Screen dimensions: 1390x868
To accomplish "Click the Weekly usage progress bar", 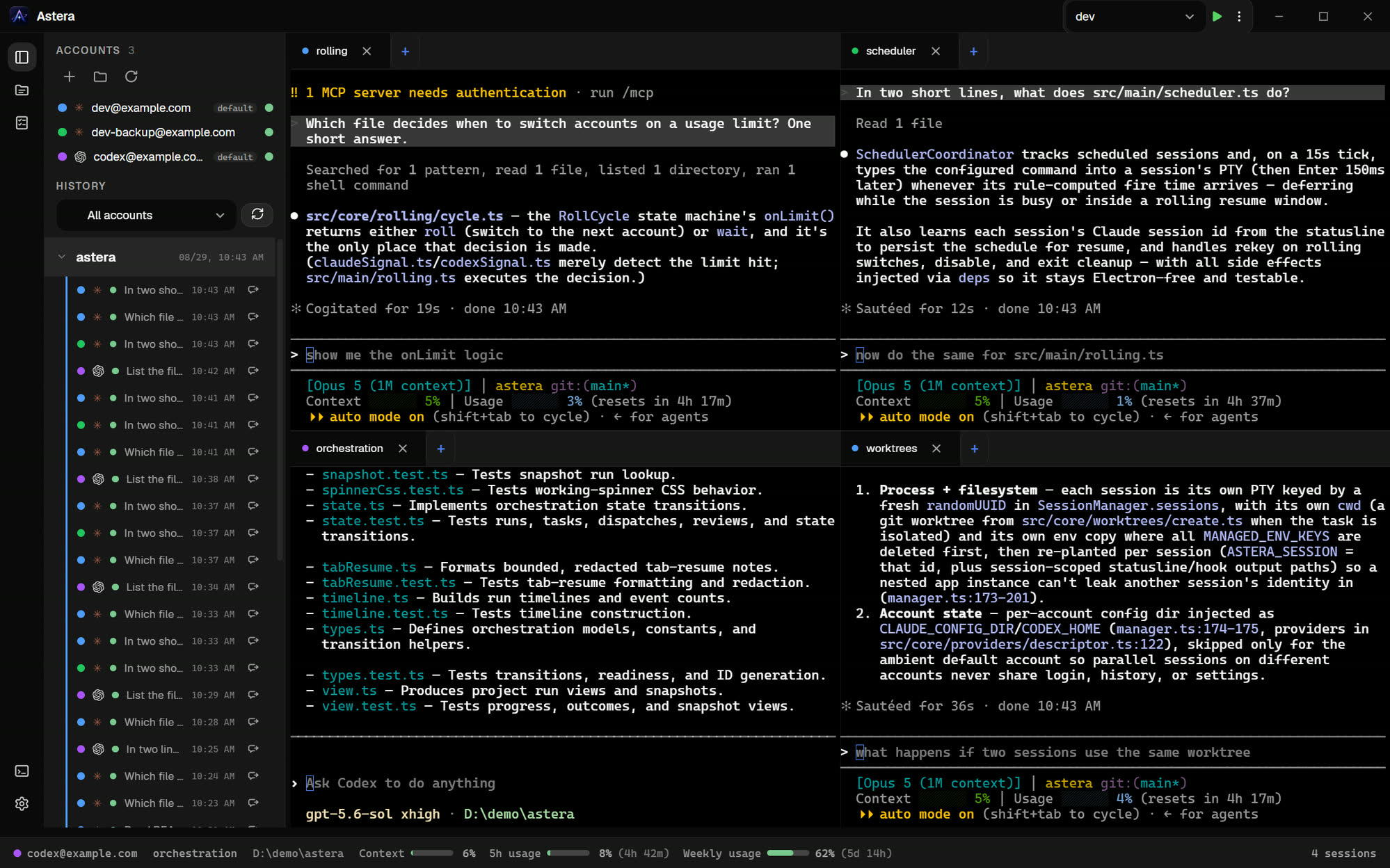I will [x=788, y=853].
